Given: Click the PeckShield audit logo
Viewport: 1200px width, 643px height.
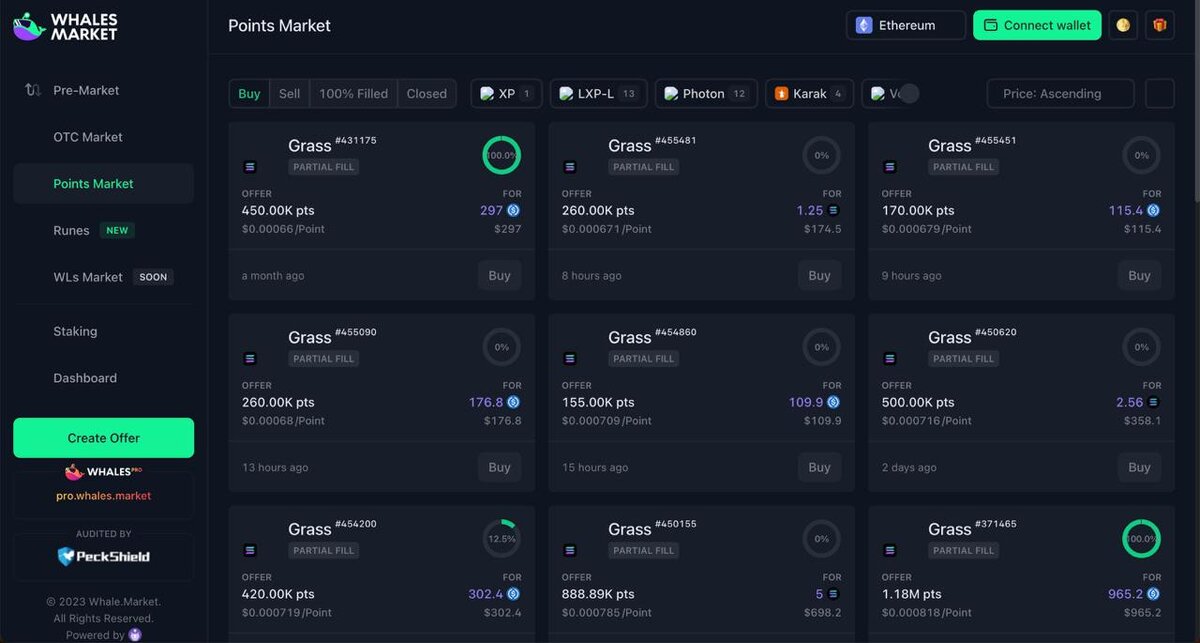Looking at the screenshot, I should (x=104, y=557).
